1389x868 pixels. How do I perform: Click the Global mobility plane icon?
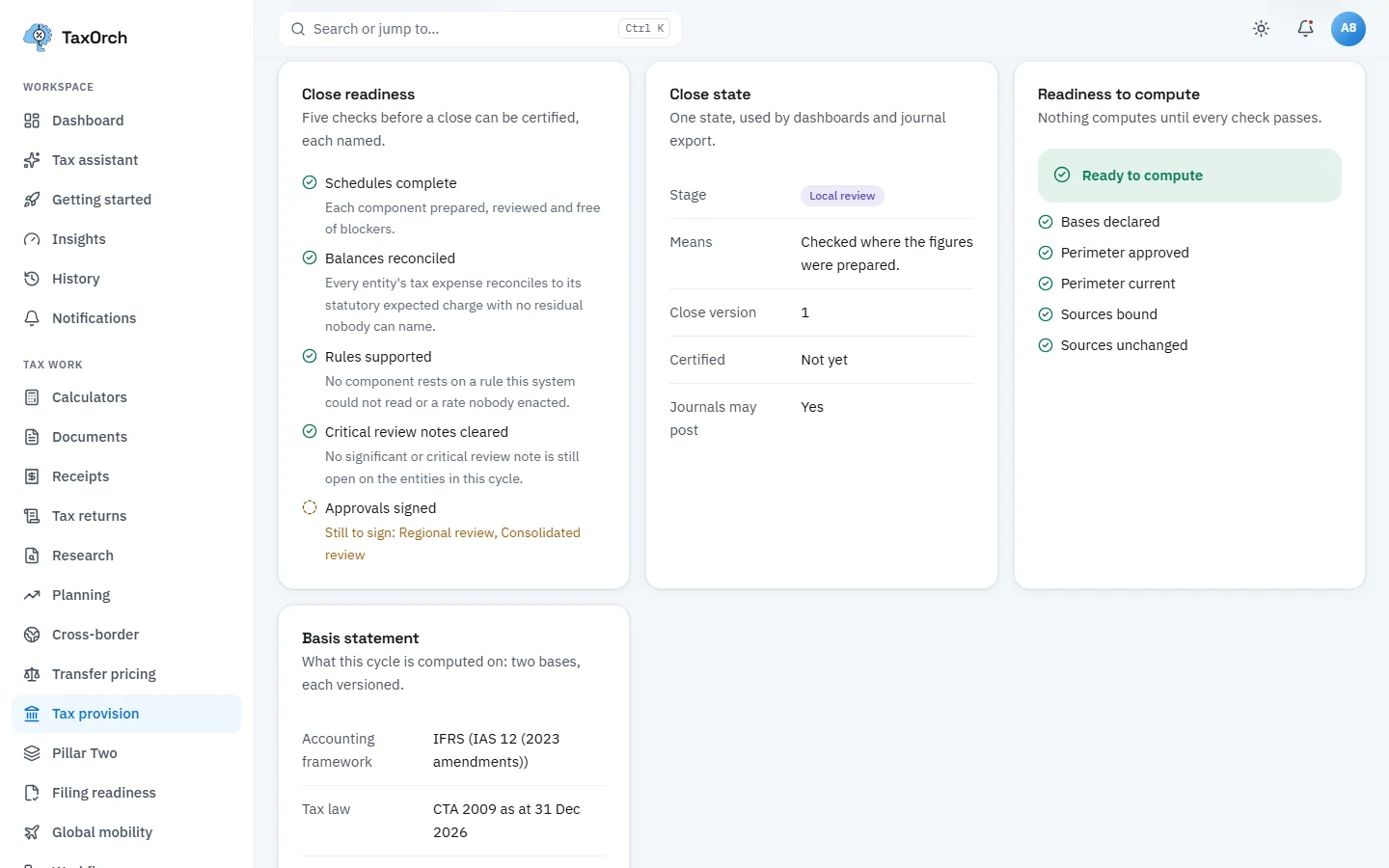pos(32,832)
